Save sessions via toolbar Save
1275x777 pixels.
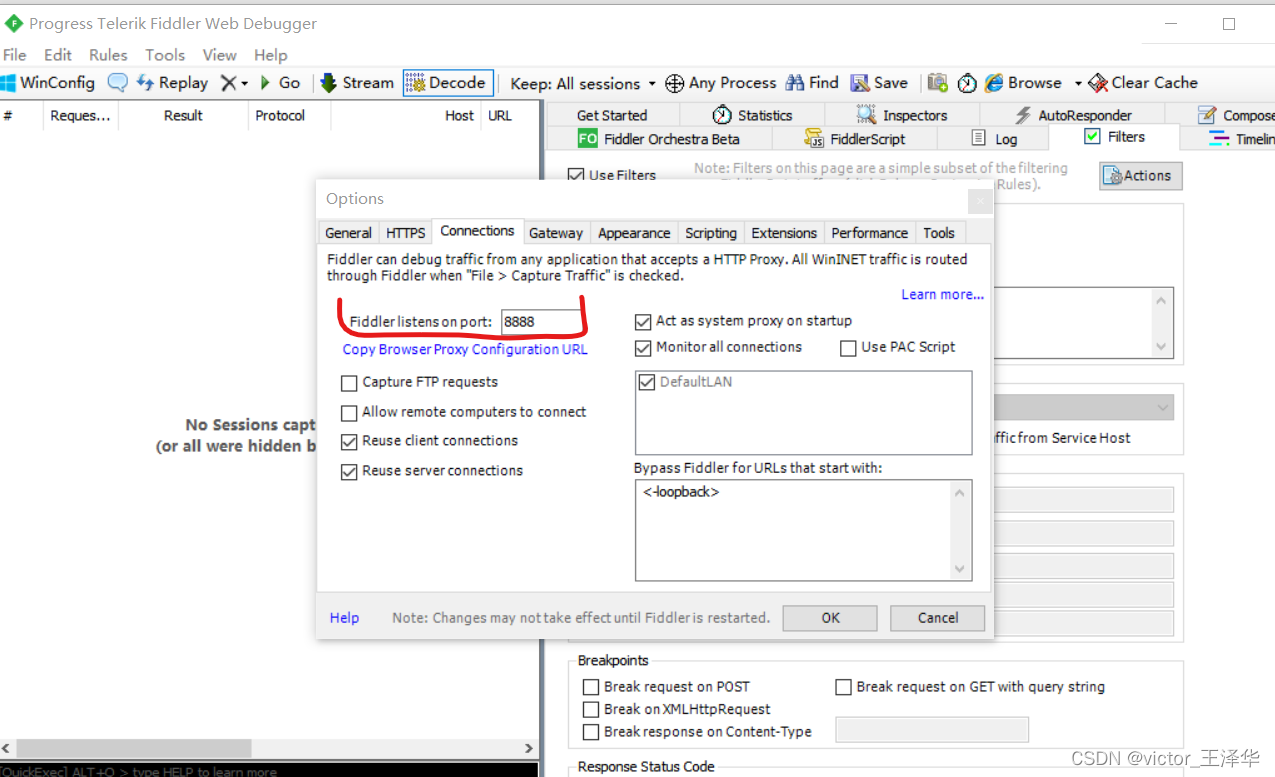(x=879, y=83)
